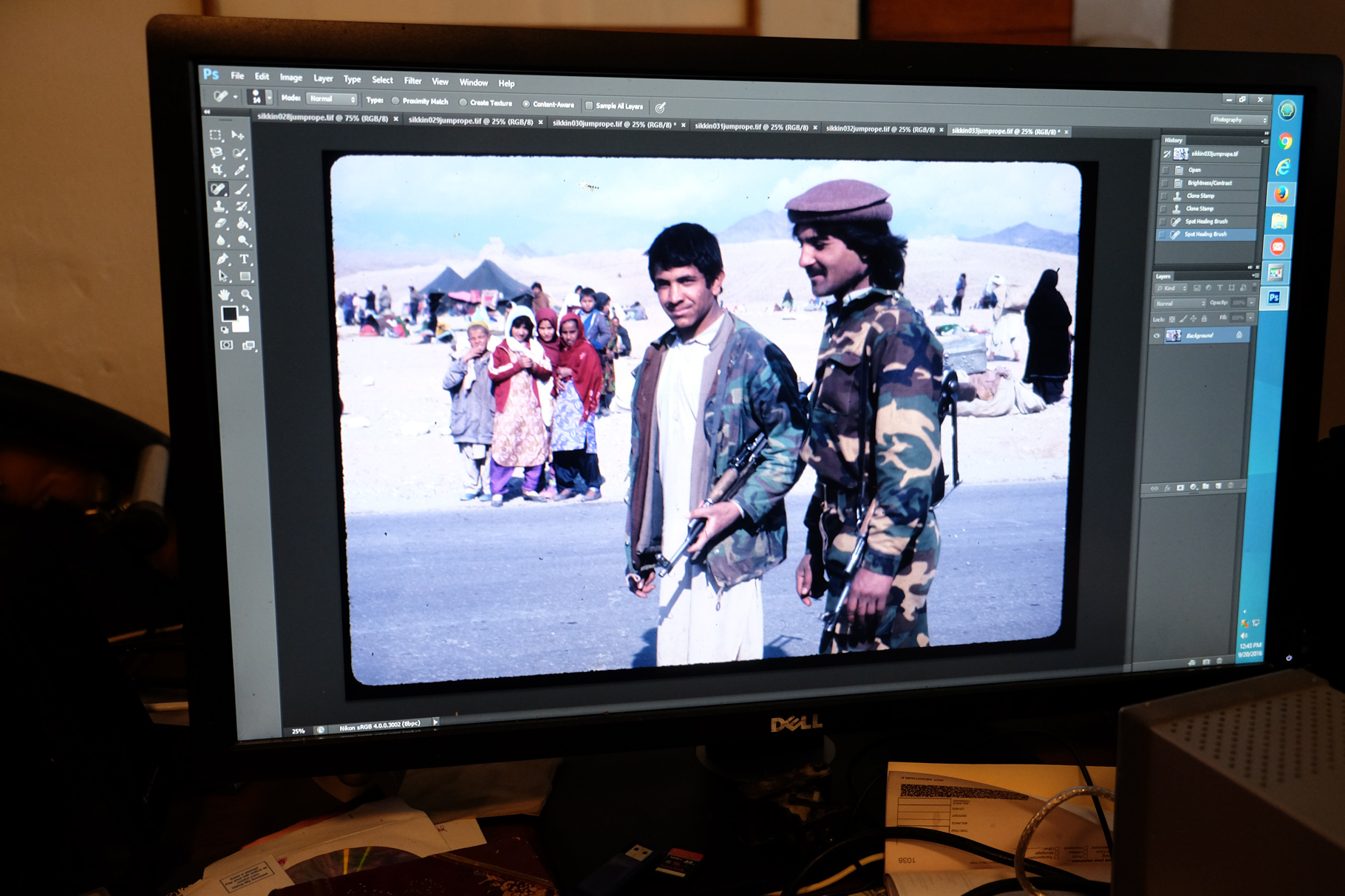Image resolution: width=1345 pixels, height=896 pixels.
Task: Select the Eyedropper tool
Action: 240,170
